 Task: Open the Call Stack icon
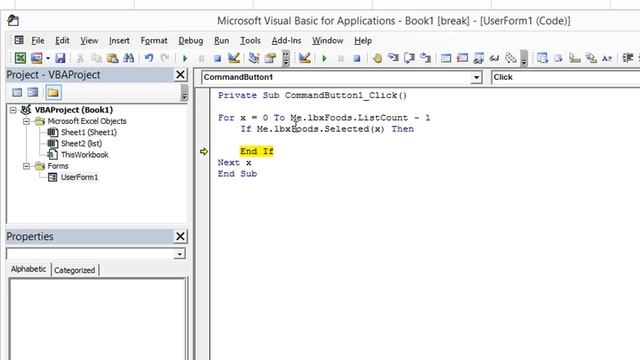pos(510,58)
